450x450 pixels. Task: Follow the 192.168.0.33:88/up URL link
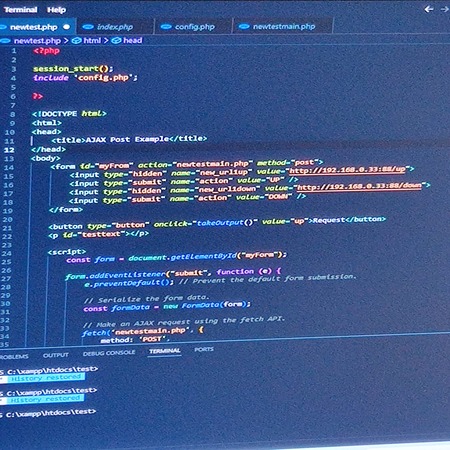coord(347,170)
